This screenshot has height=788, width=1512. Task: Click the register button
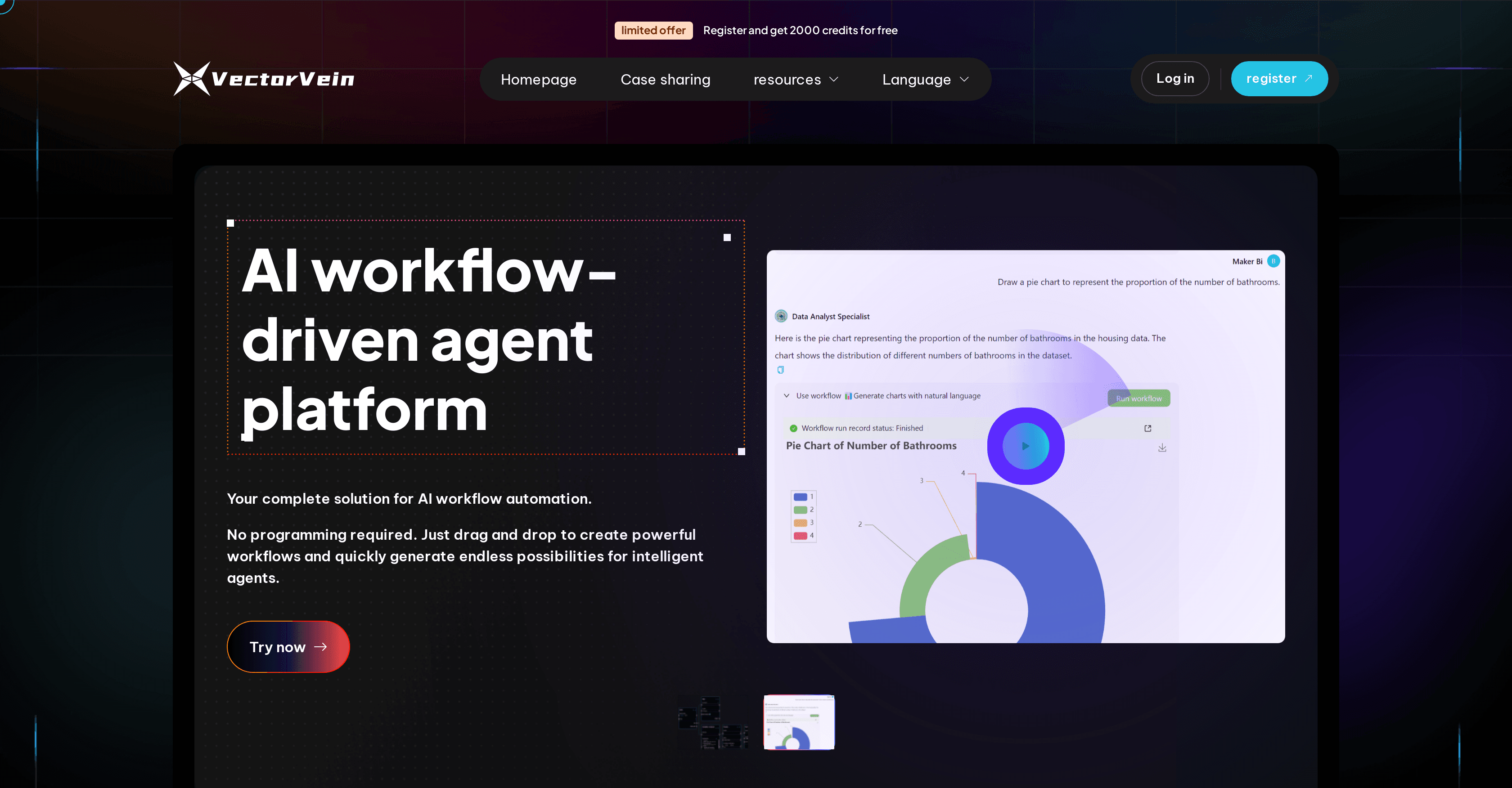1279,79
